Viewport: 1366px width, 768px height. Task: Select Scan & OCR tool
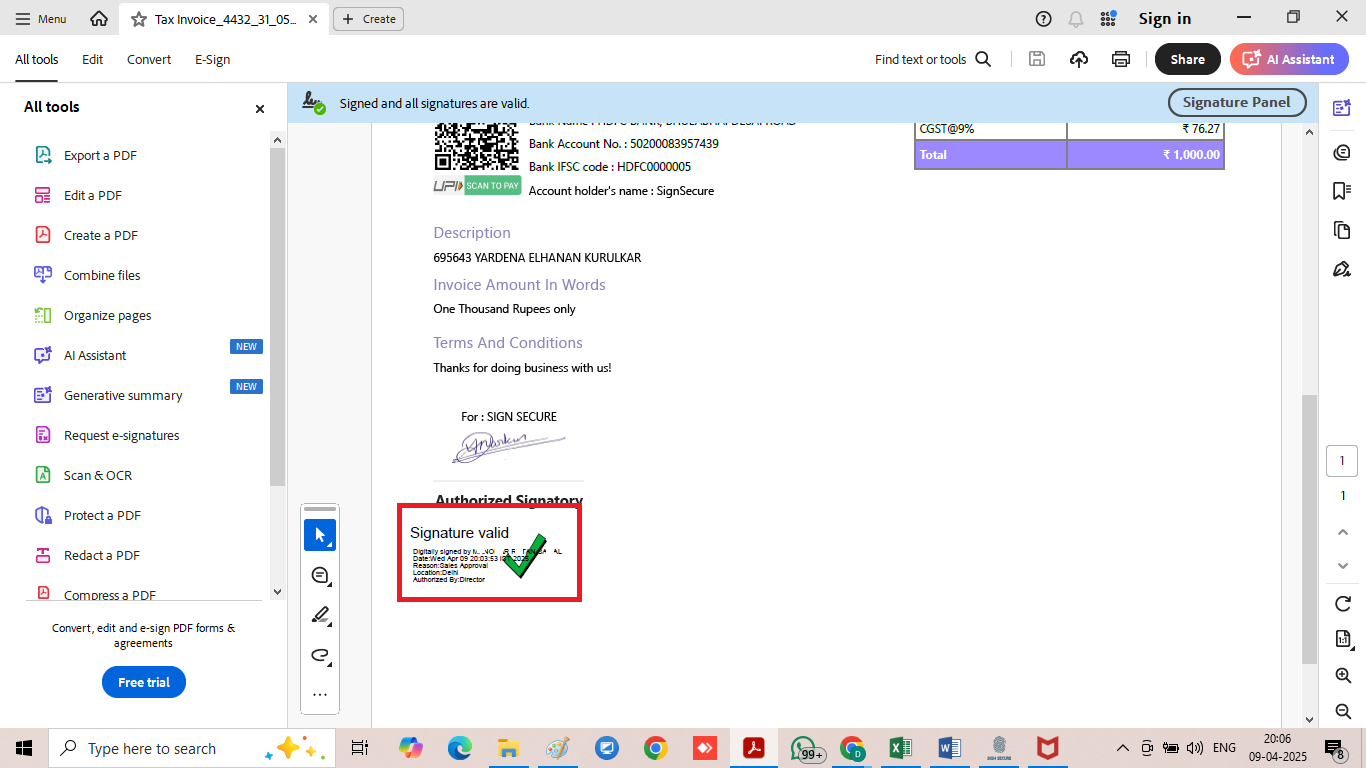click(97, 475)
